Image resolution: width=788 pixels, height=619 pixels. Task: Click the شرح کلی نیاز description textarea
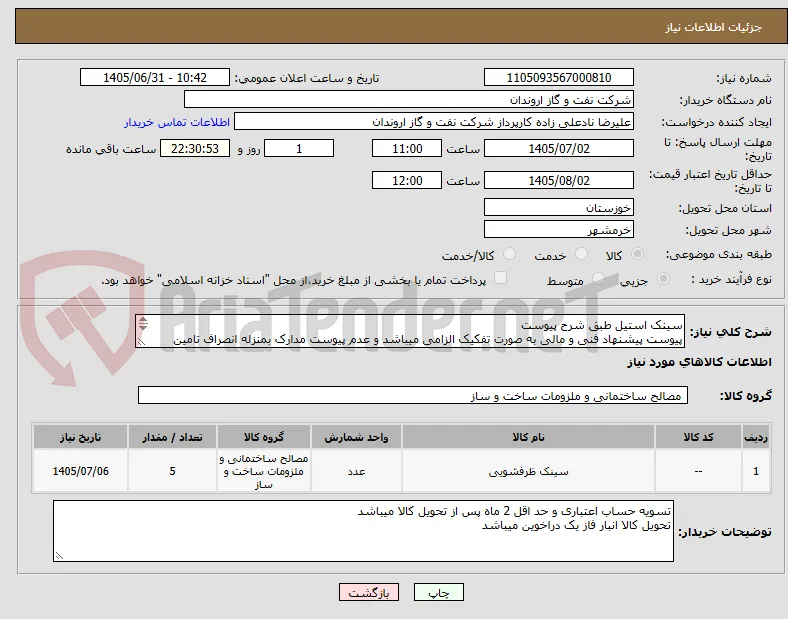pyautogui.click(x=410, y=332)
